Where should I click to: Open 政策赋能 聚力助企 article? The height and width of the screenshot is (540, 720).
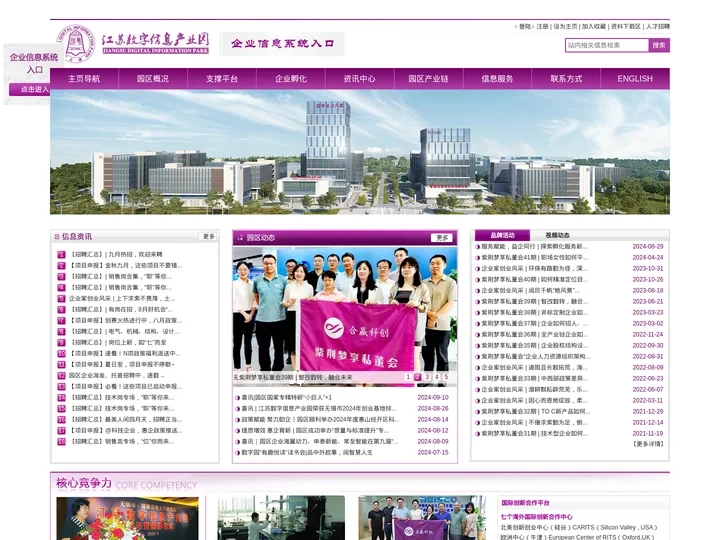tap(321, 420)
